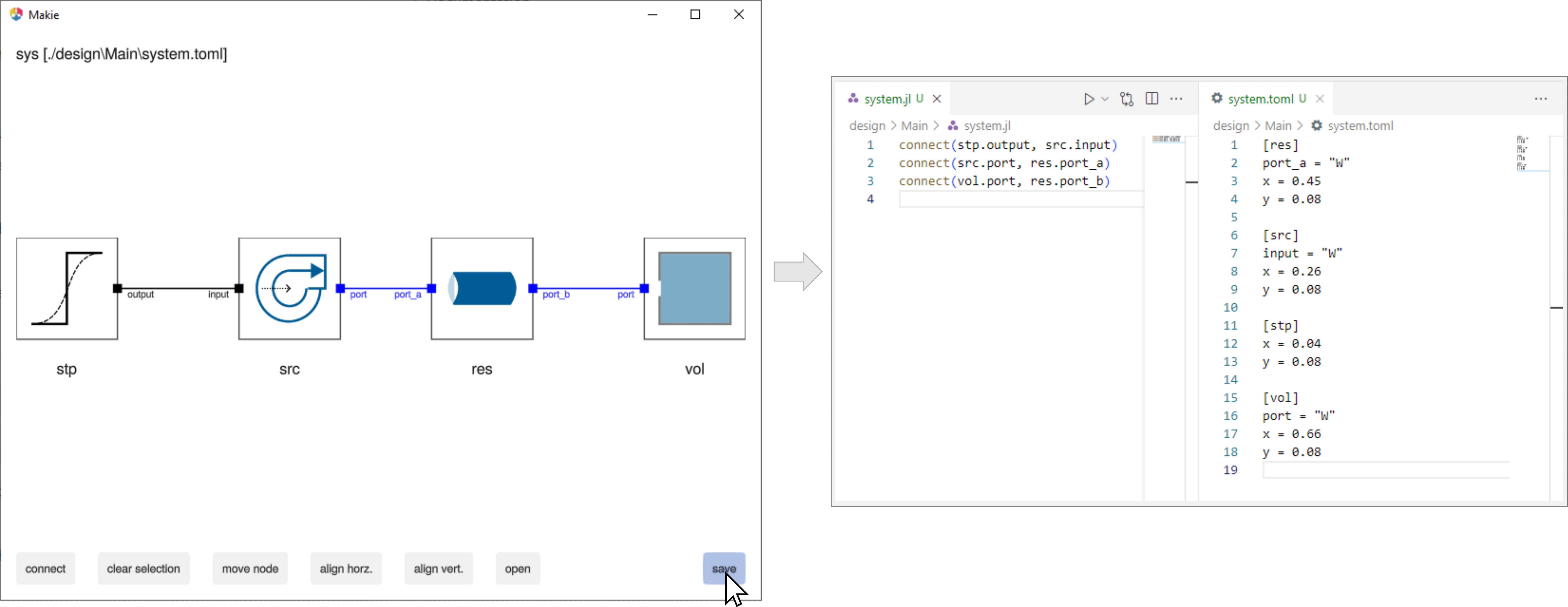Minimize the Makie window
Screen dimensions: 1568x607
point(653,14)
